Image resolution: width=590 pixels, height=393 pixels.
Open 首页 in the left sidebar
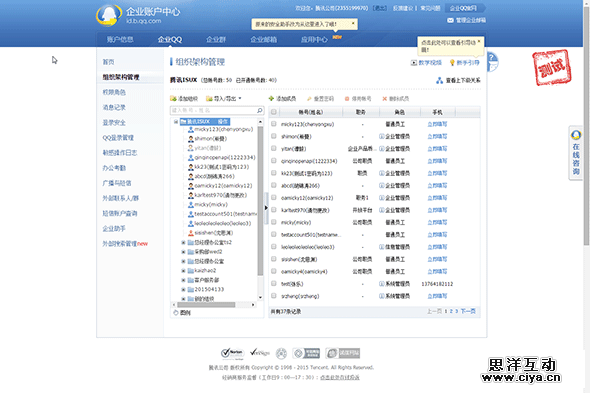pos(108,62)
